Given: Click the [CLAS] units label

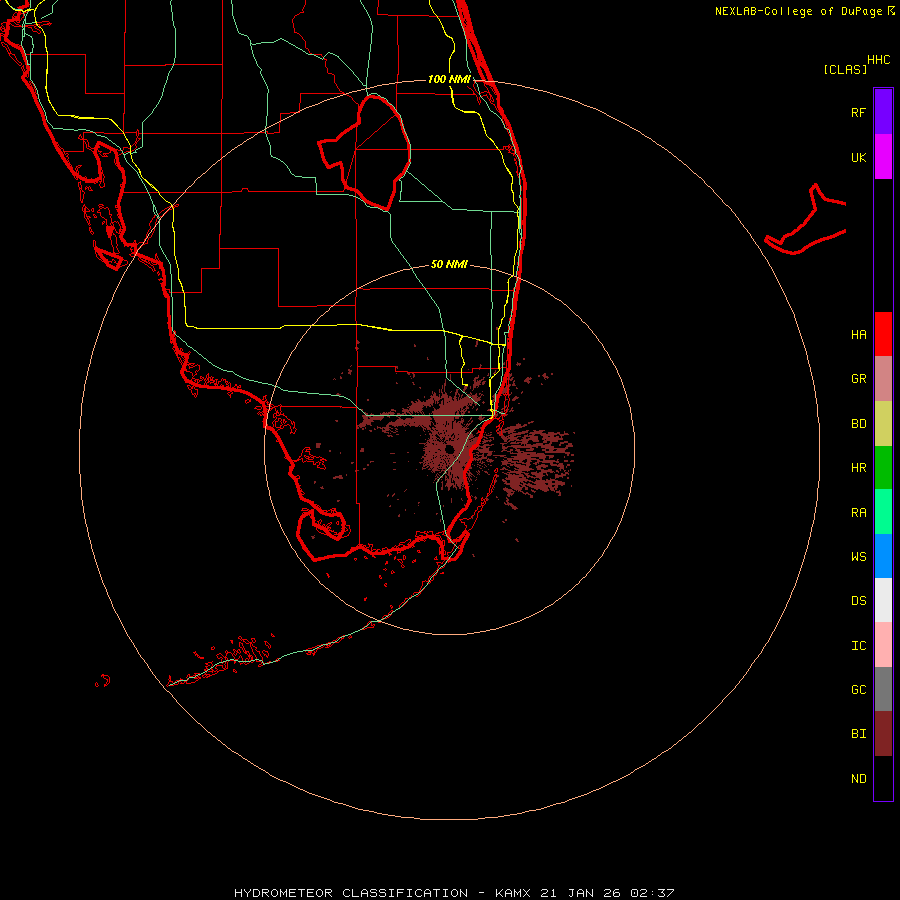Looking at the screenshot, I should (x=845, y=69).
